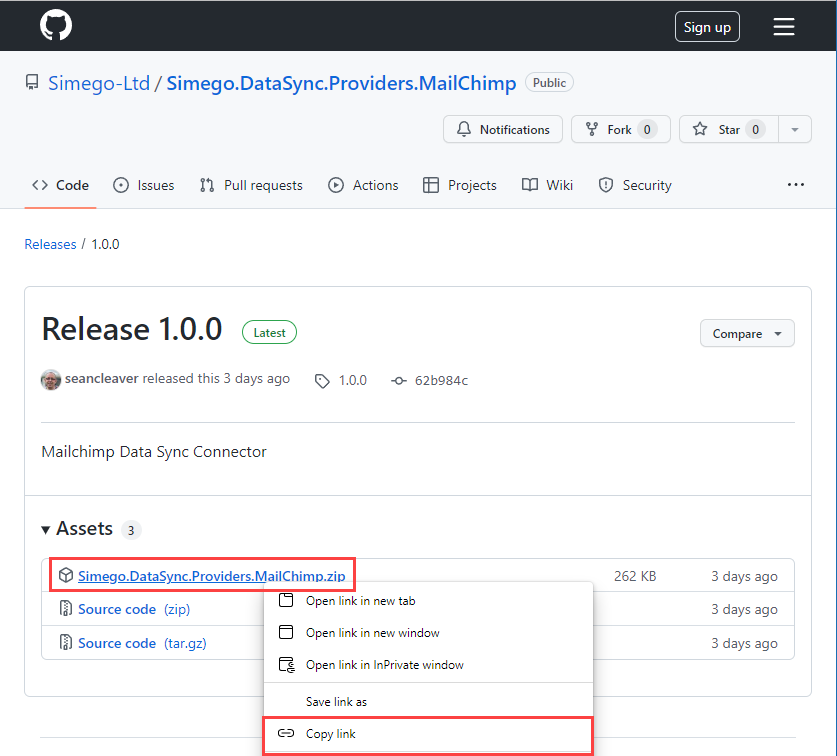The height and width of the screenshot is (756, 837).
Task: Switch to the Code tab
Action: point(60,185)
